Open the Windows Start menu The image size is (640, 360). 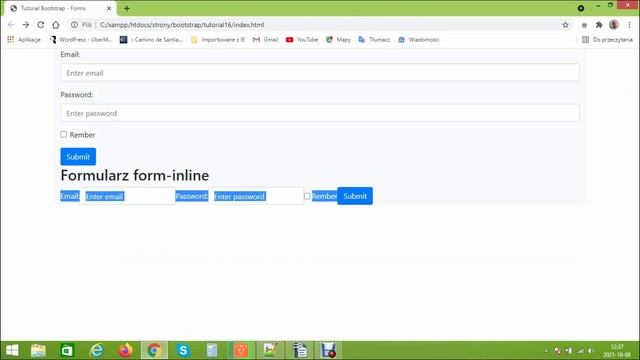pos(12,350)
